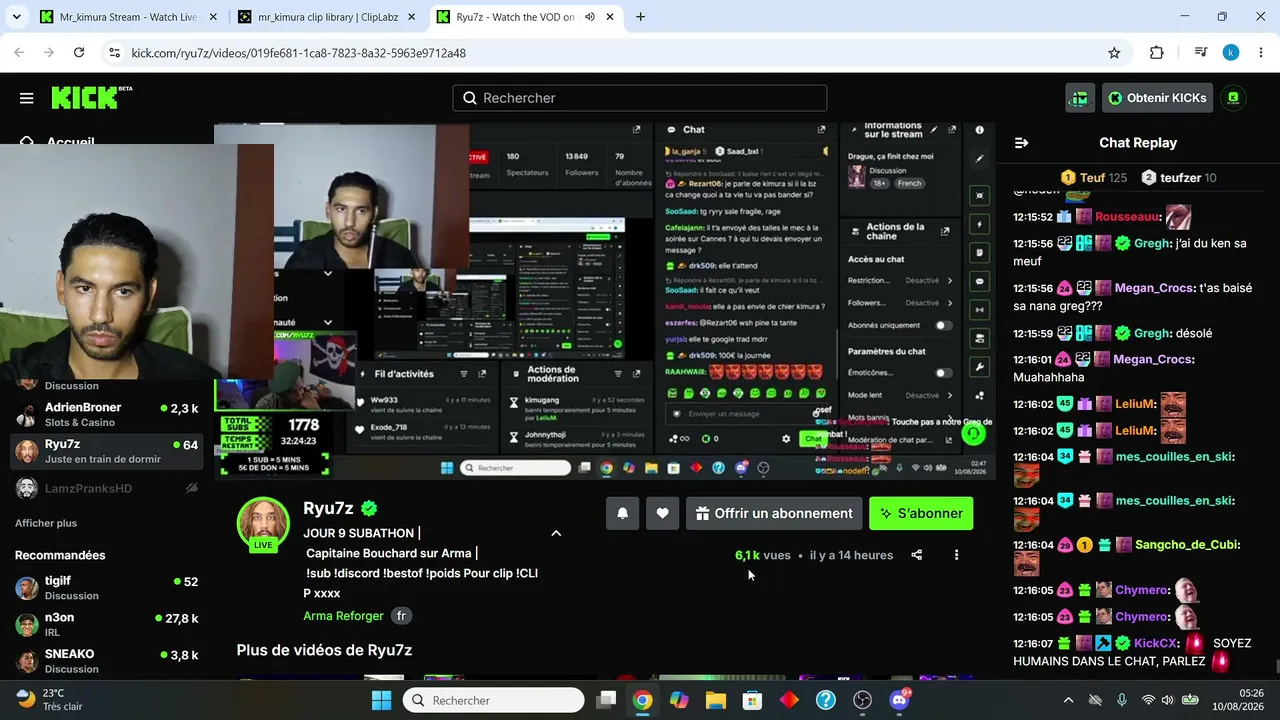Screen dimensions: 1280x720
Task: Show hidden system tray icons
Action: (x=1068, y=700)
